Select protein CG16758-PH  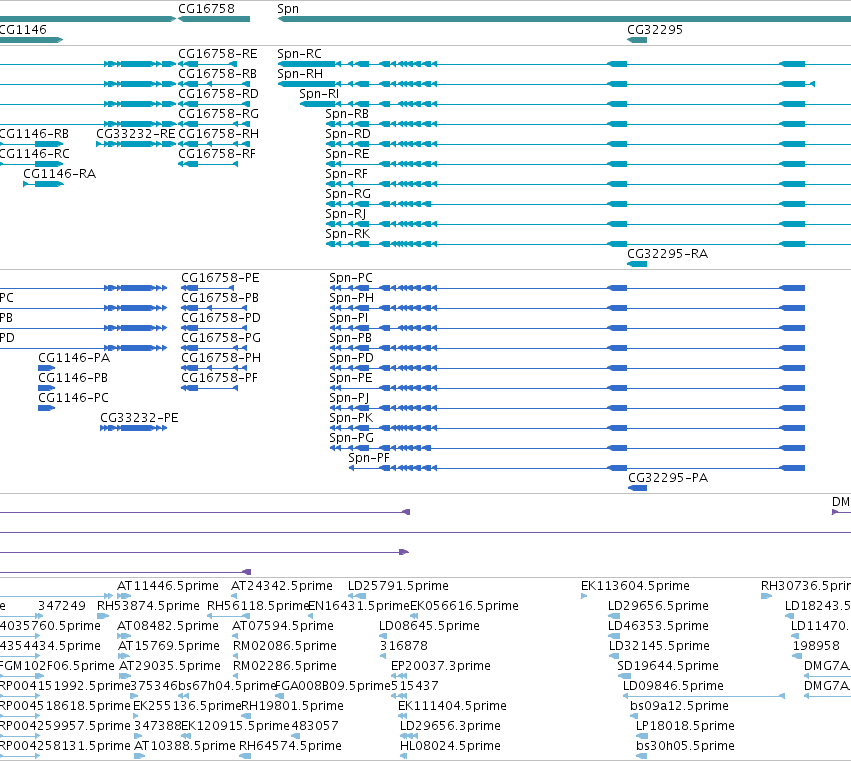click(220, 358)
